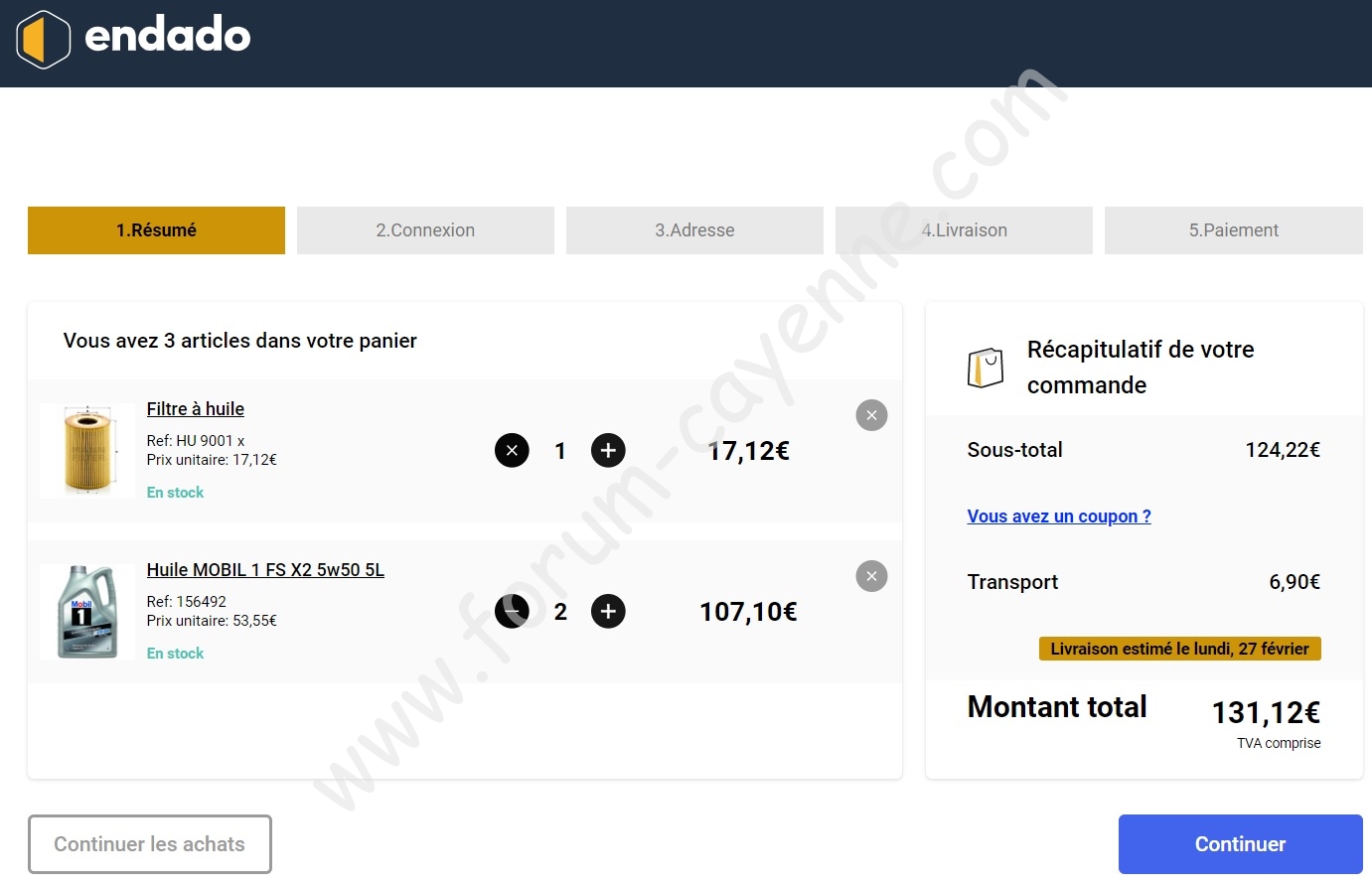This screenshot has height=885, width=1372.
Task: Open Huile MOBIL 1 FS X2 5w50 5L link
Action: (x=265, y=570)
